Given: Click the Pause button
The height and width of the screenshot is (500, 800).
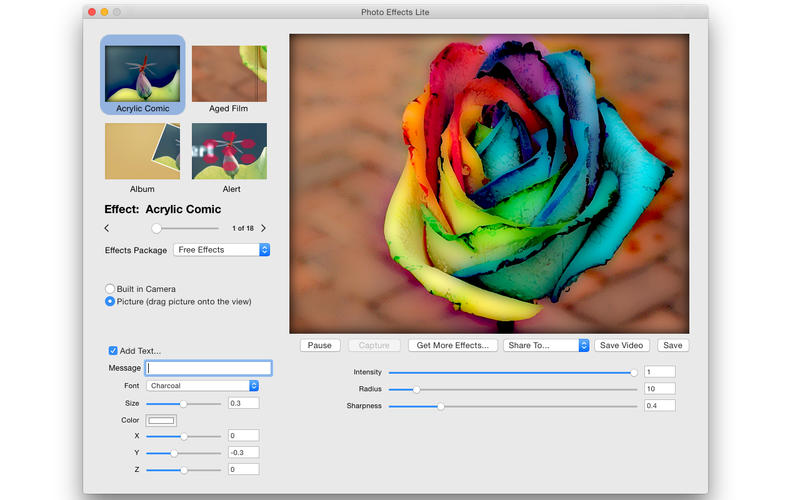Looking at the screenshot, I should 320,345.
